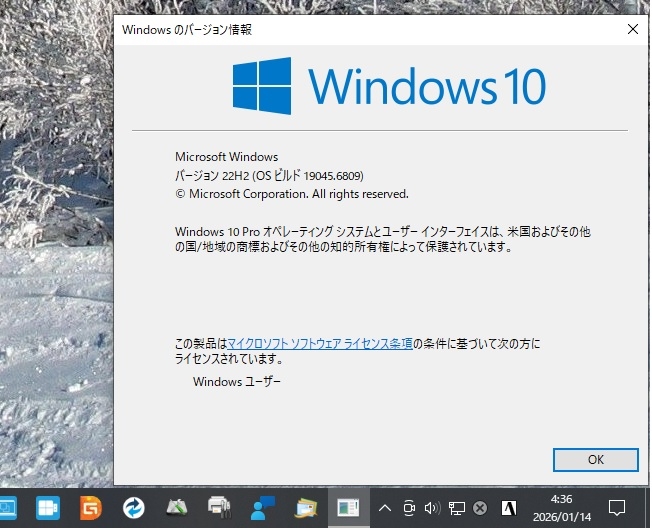Open the camera Meet Now tray icon
This screenshot has width=652, height=531.
(409, 508)
